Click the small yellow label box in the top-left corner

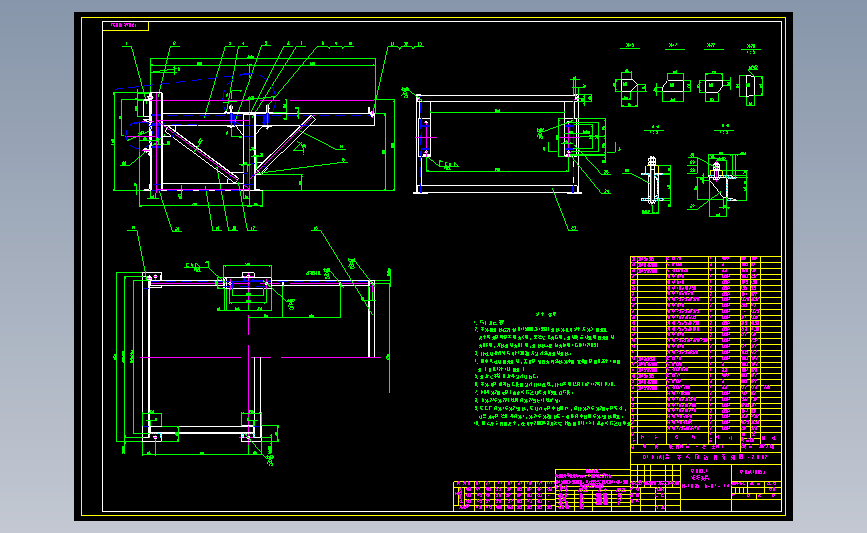point(126,25)
